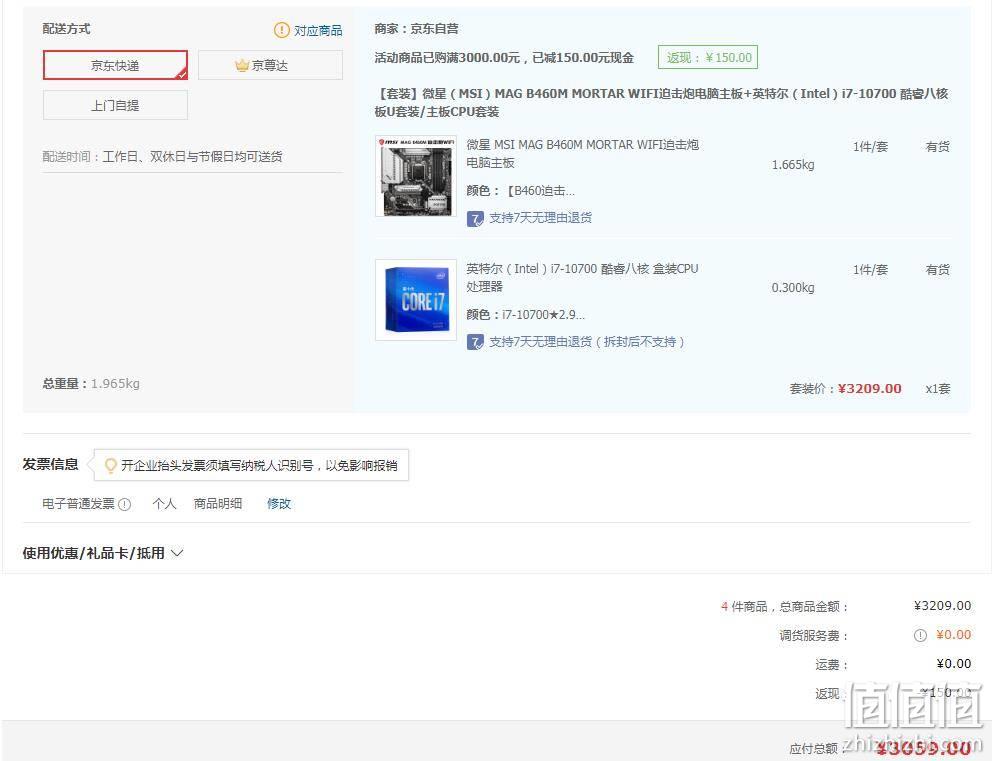Click the 返现：¥150.00 green badge
Image resolution: width=992 pixels, height=761 pixels.
pyautogui.click(x=708, y=58)
